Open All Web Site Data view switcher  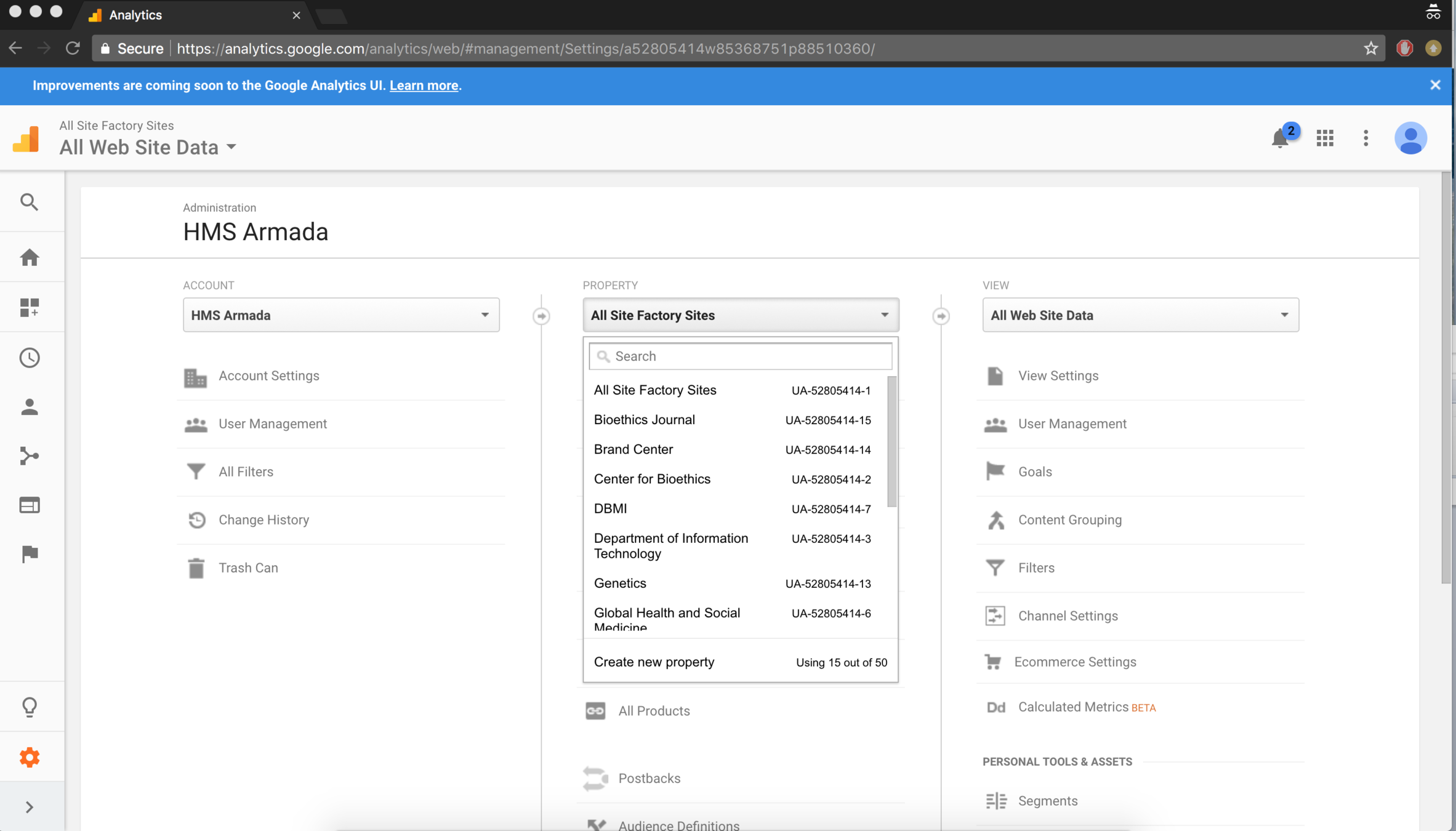click(x=148, y=147)
